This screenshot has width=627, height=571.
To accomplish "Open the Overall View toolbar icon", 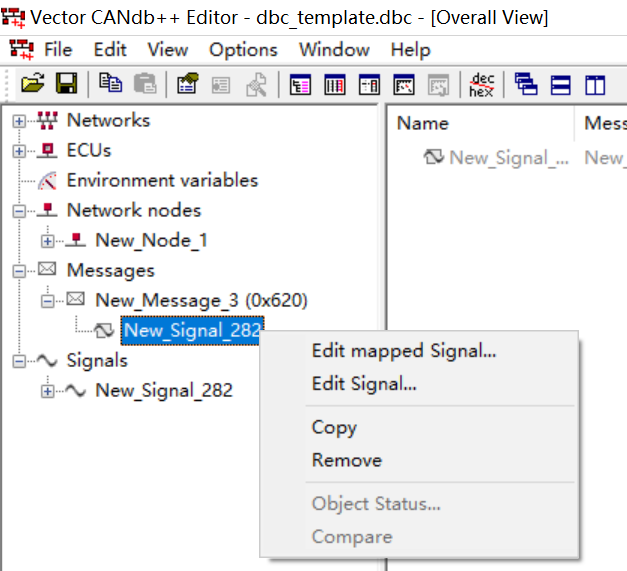I will click(300, 85).
